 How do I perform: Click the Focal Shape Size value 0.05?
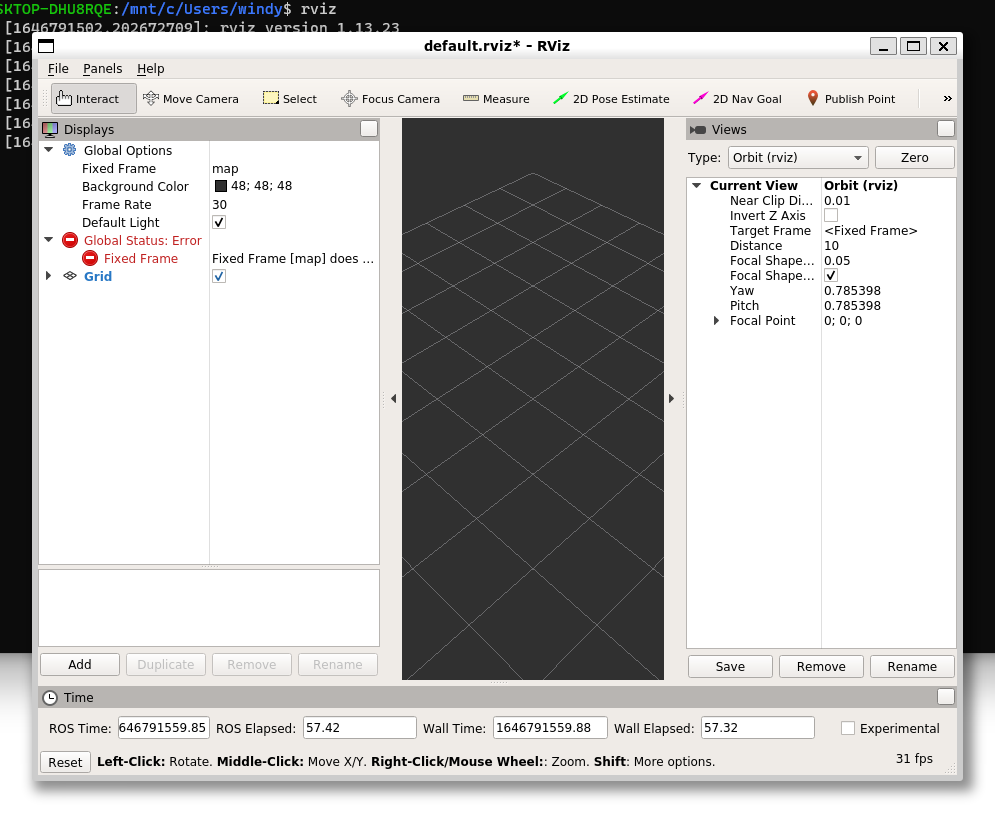(x=837, y=261)
